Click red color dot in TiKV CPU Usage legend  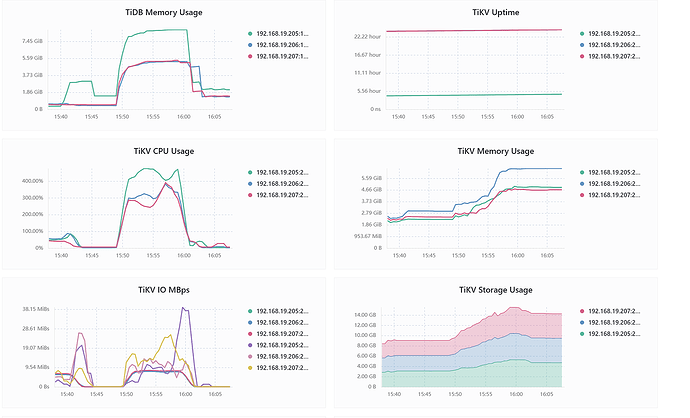pos(250,195)
